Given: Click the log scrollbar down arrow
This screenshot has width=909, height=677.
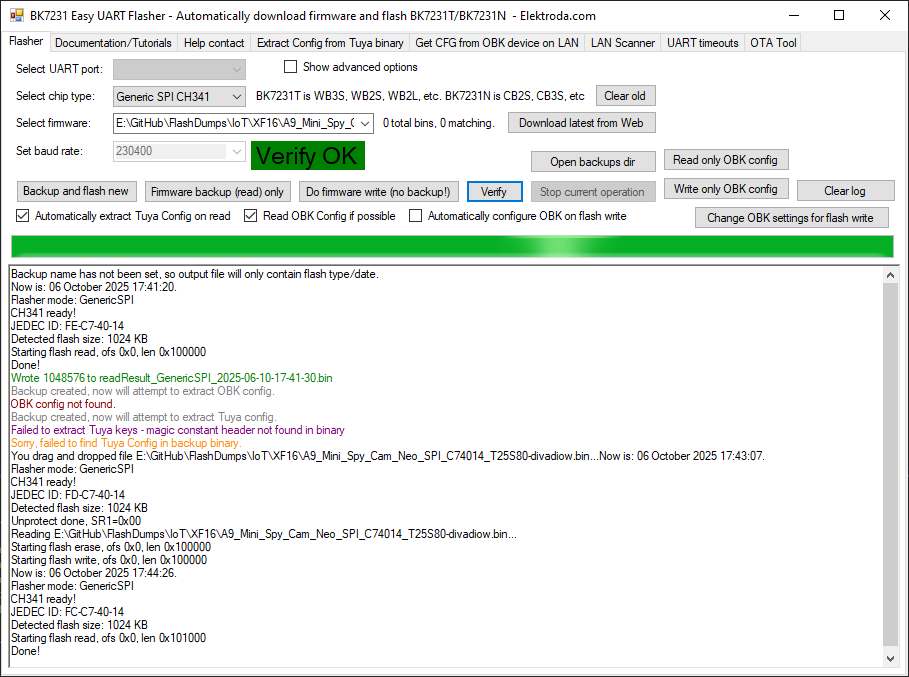Looking at the screenshot, I should pos(890,659).
